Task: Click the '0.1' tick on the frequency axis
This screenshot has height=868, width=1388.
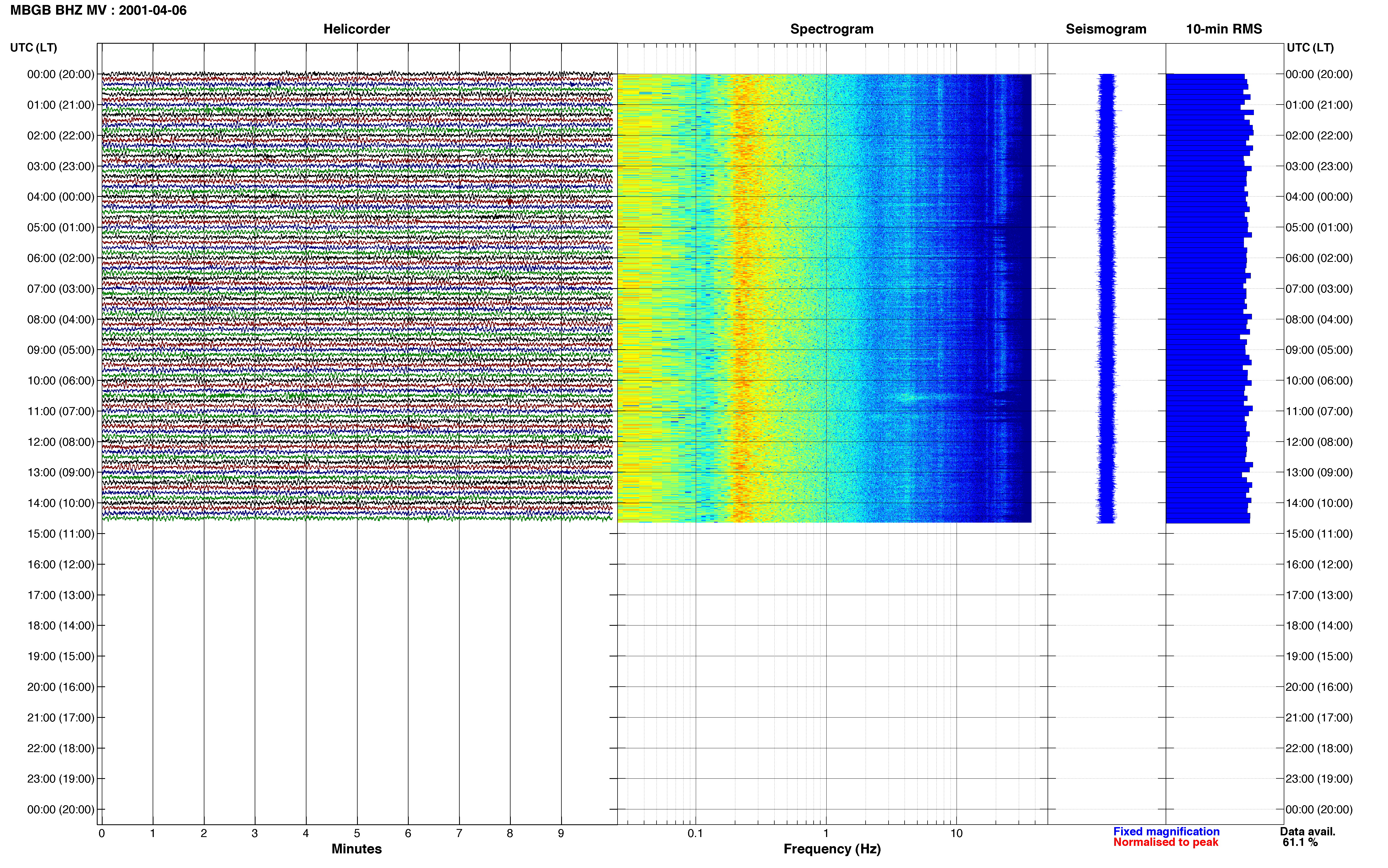Action: pos(695,833)
